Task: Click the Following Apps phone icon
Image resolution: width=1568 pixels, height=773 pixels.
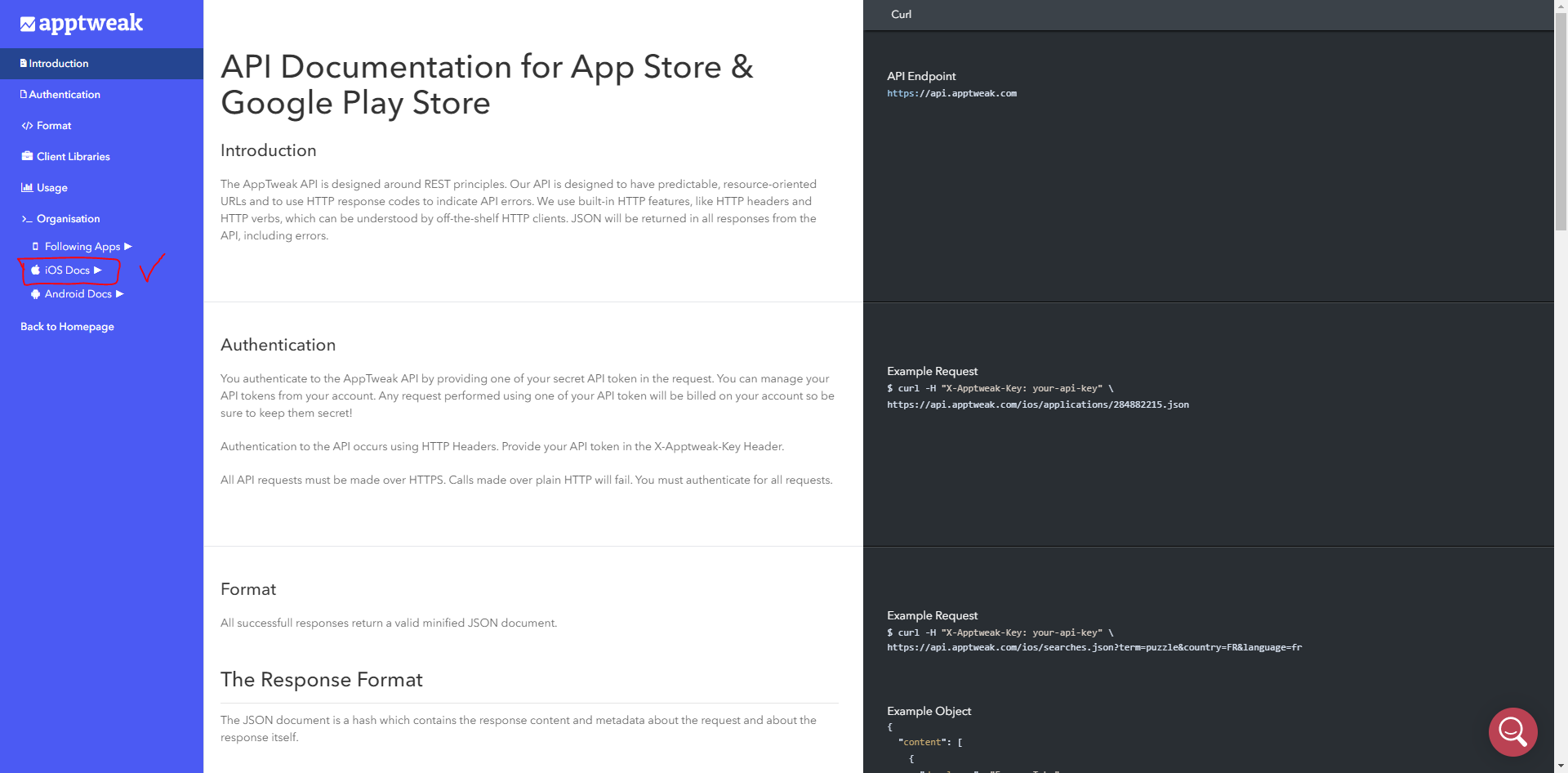Action: point(35,246)
